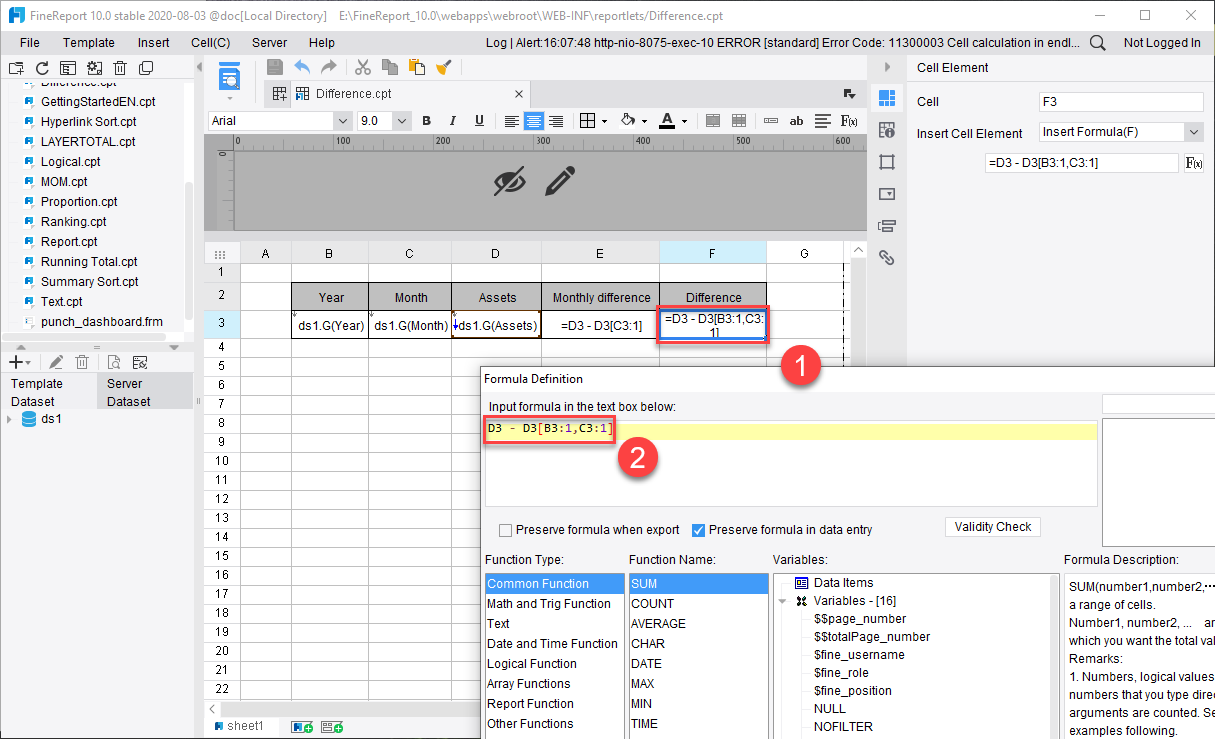
Task: Select the Cell Element panel icon
Action: coord(887,101)
